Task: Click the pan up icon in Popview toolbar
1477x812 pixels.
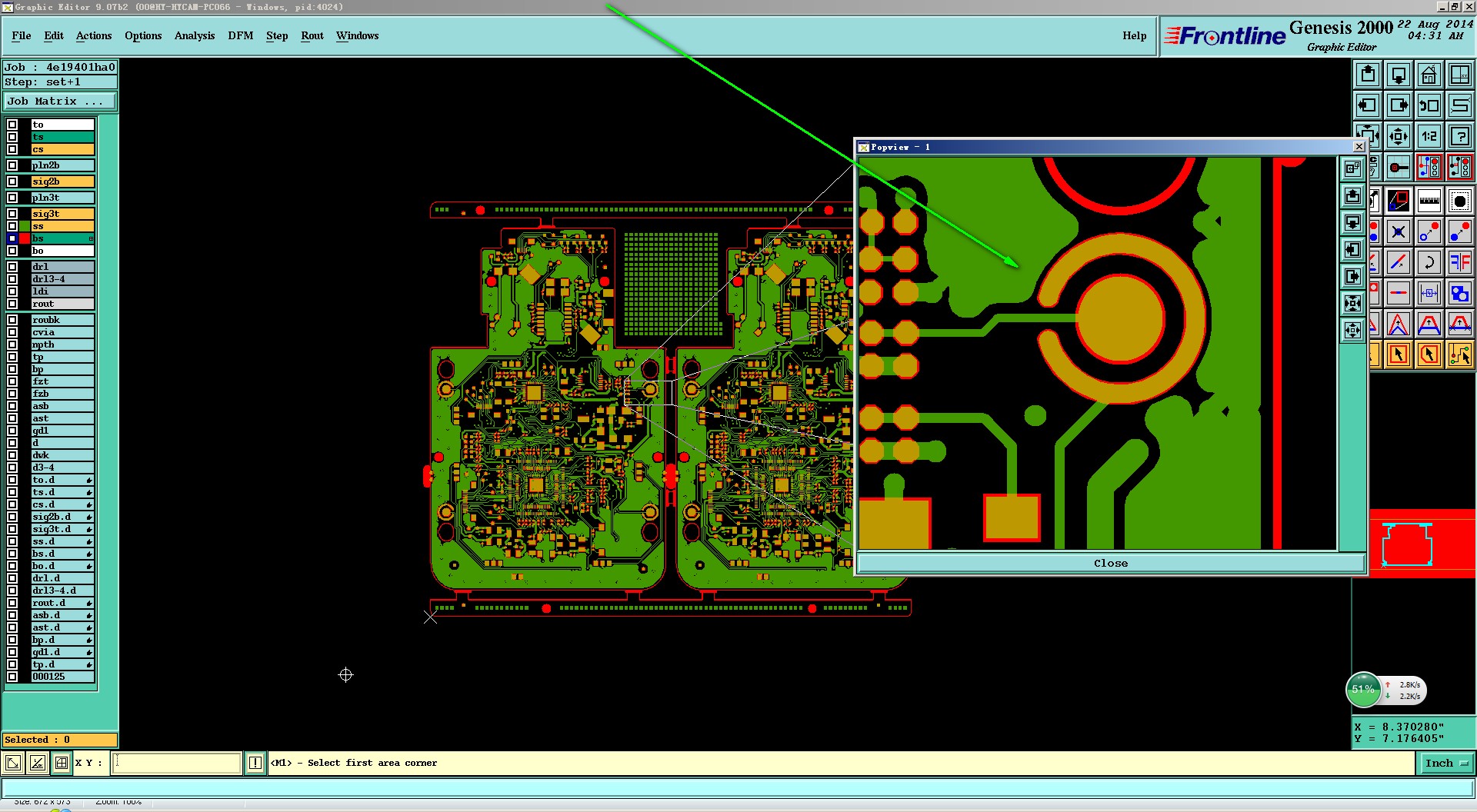Action: (1352, 196)
